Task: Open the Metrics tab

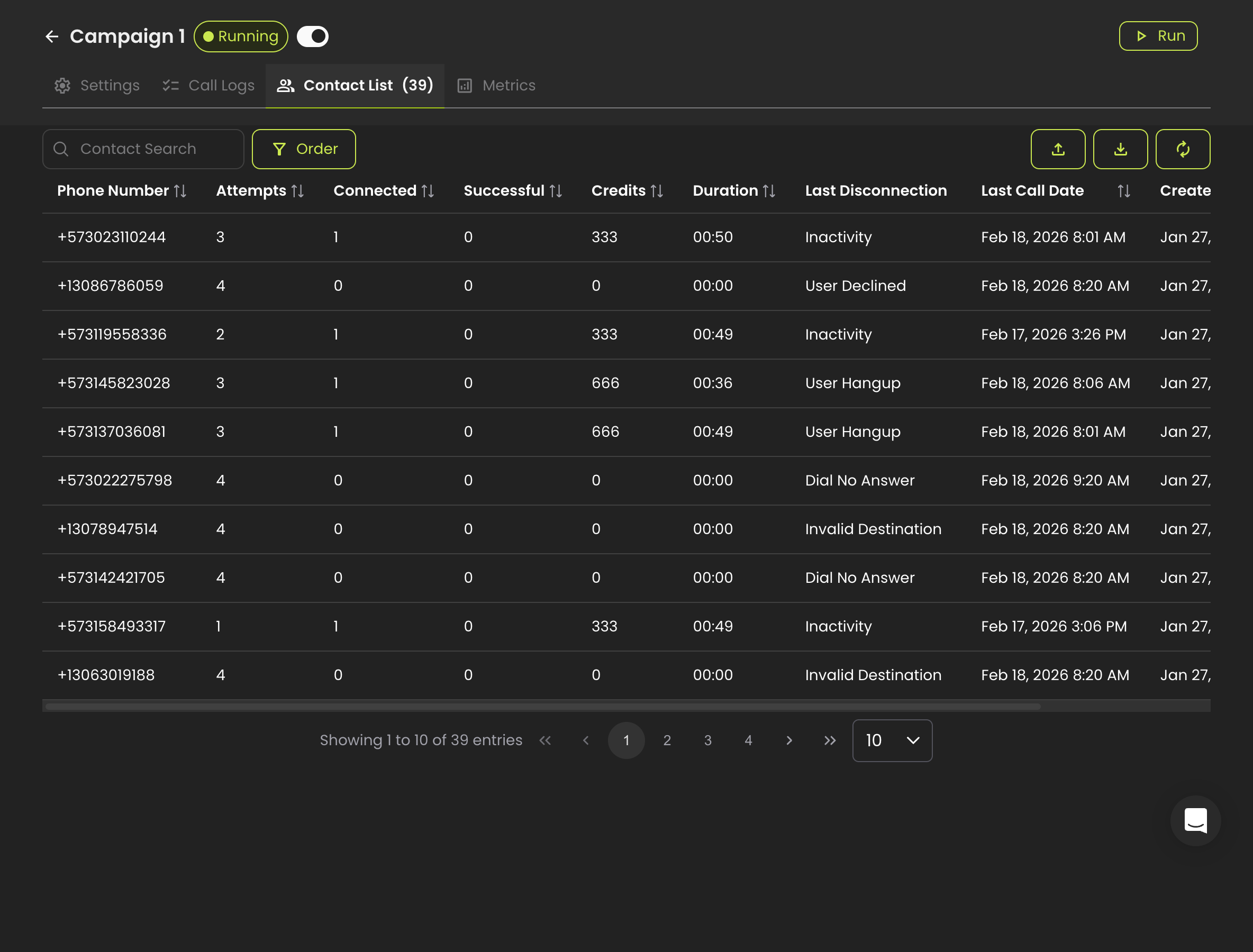Action: click(x=497, y=86)
